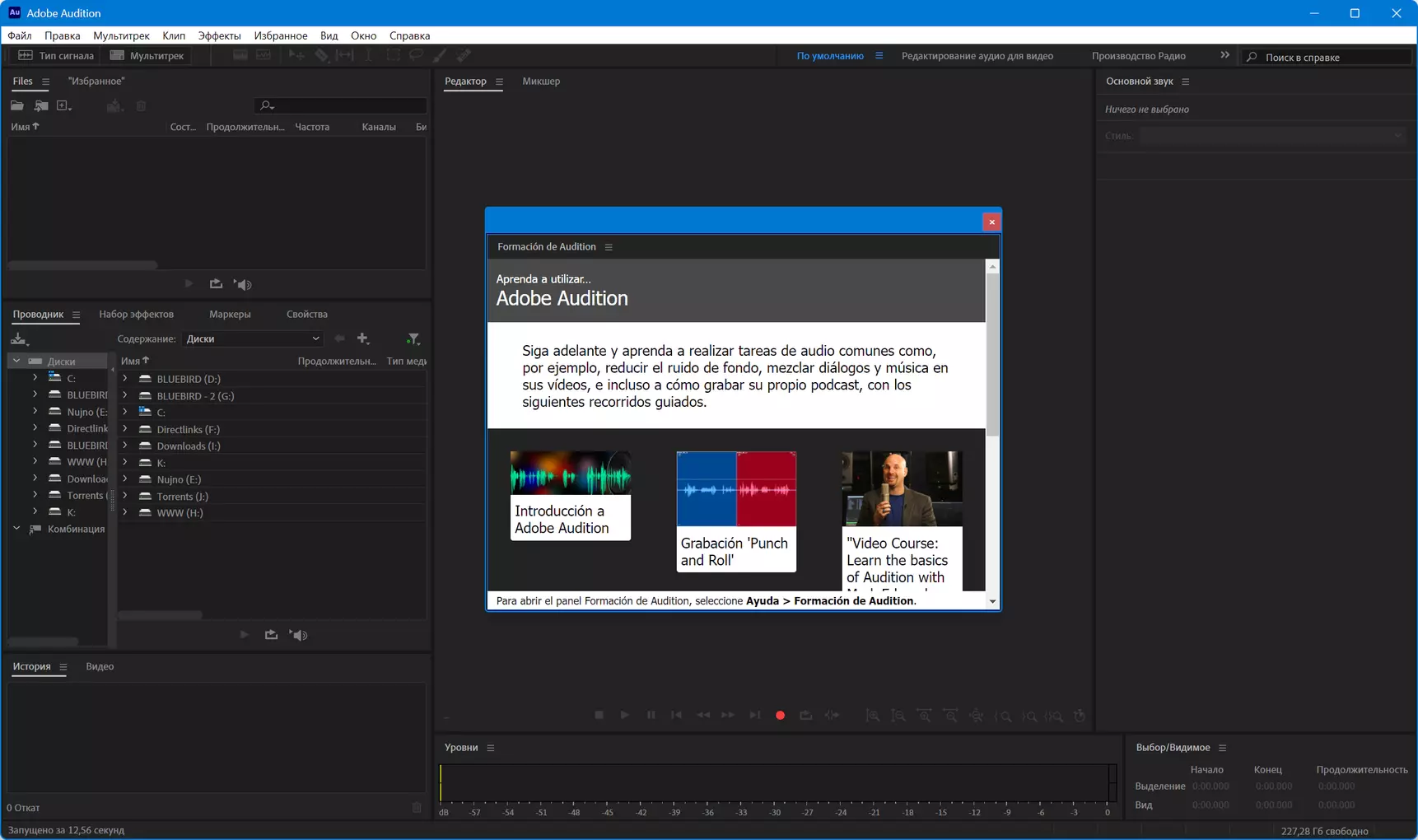This screenshot has width=1418, height=840.
Task: Open the Содержание dropdown showing Диски
Action: 252,338
